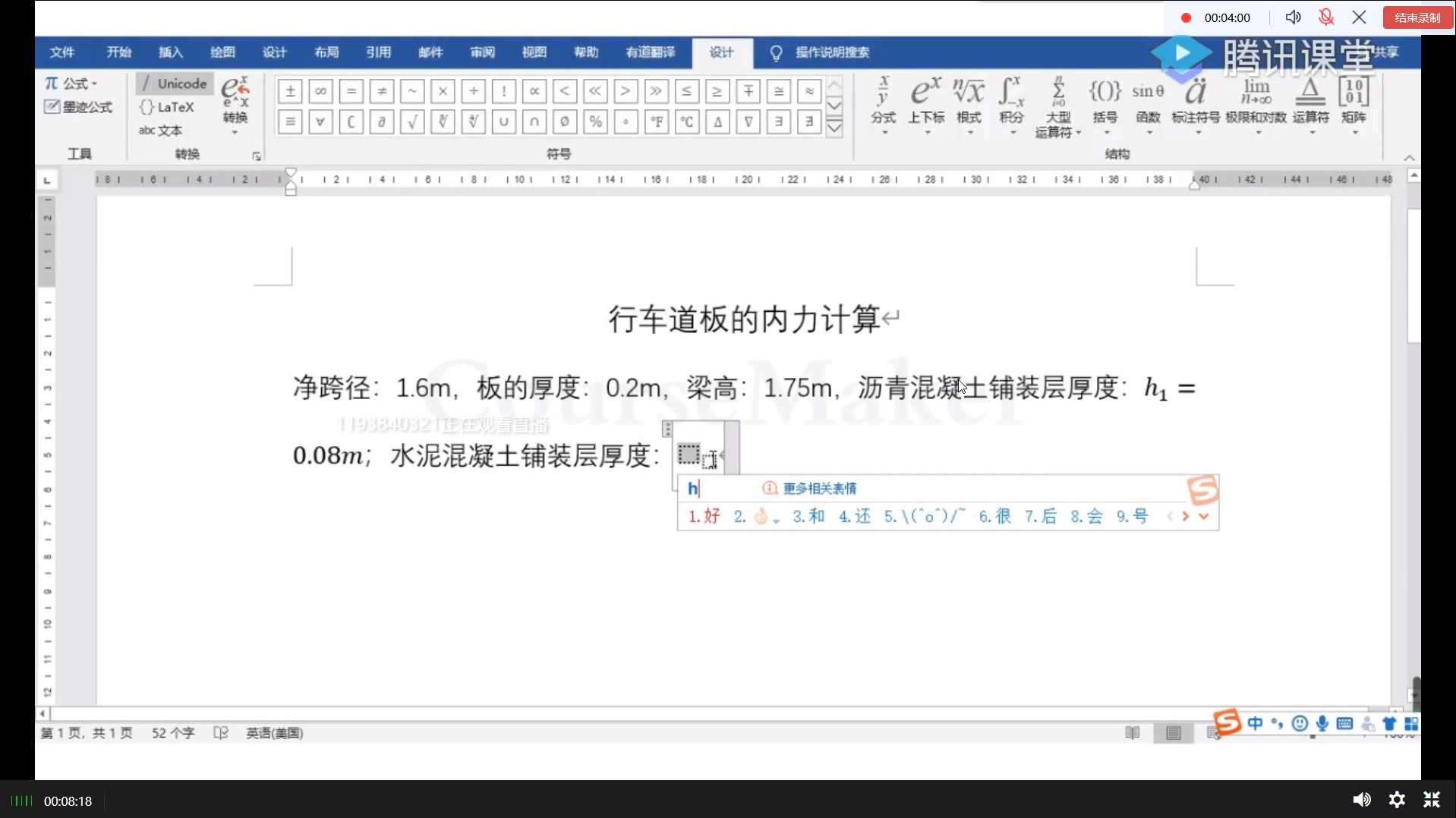
Task: Open the Equation dropdown
Action: click(x=71, y=83)
